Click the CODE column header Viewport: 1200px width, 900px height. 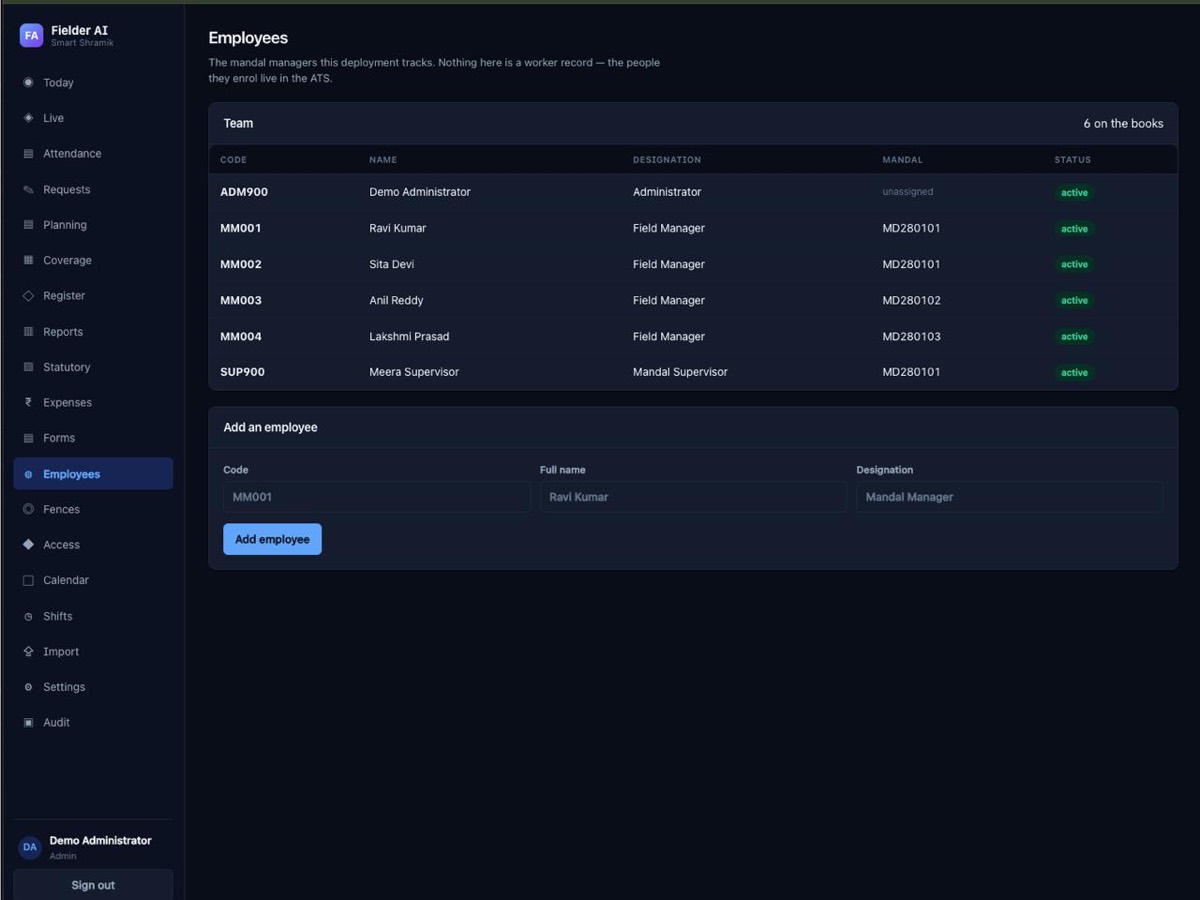pos(233,160)
